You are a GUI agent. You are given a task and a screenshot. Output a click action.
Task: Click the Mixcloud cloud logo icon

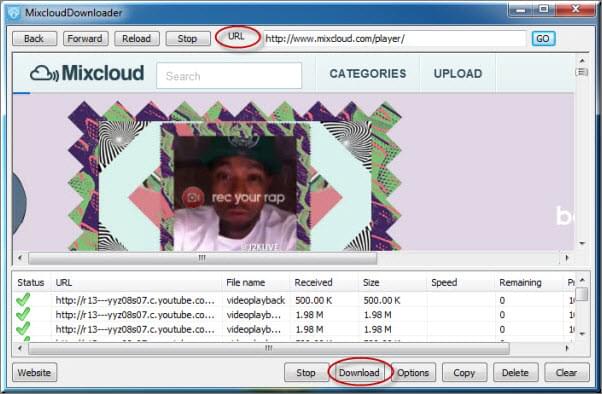pos(44,73)
